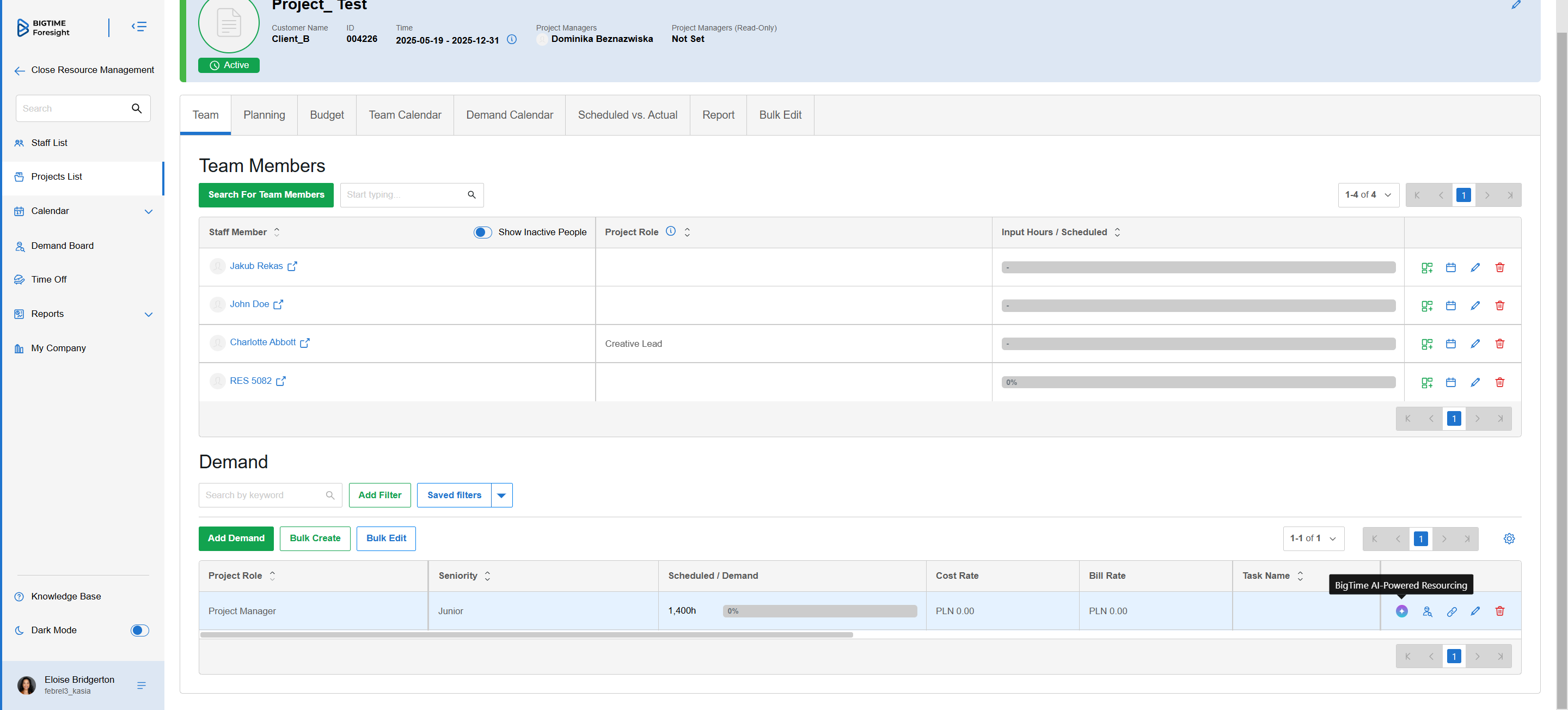1568x710 pixels.
Task: Click link icon in Project Manager demand row
Action: [x=1451, y=611]
